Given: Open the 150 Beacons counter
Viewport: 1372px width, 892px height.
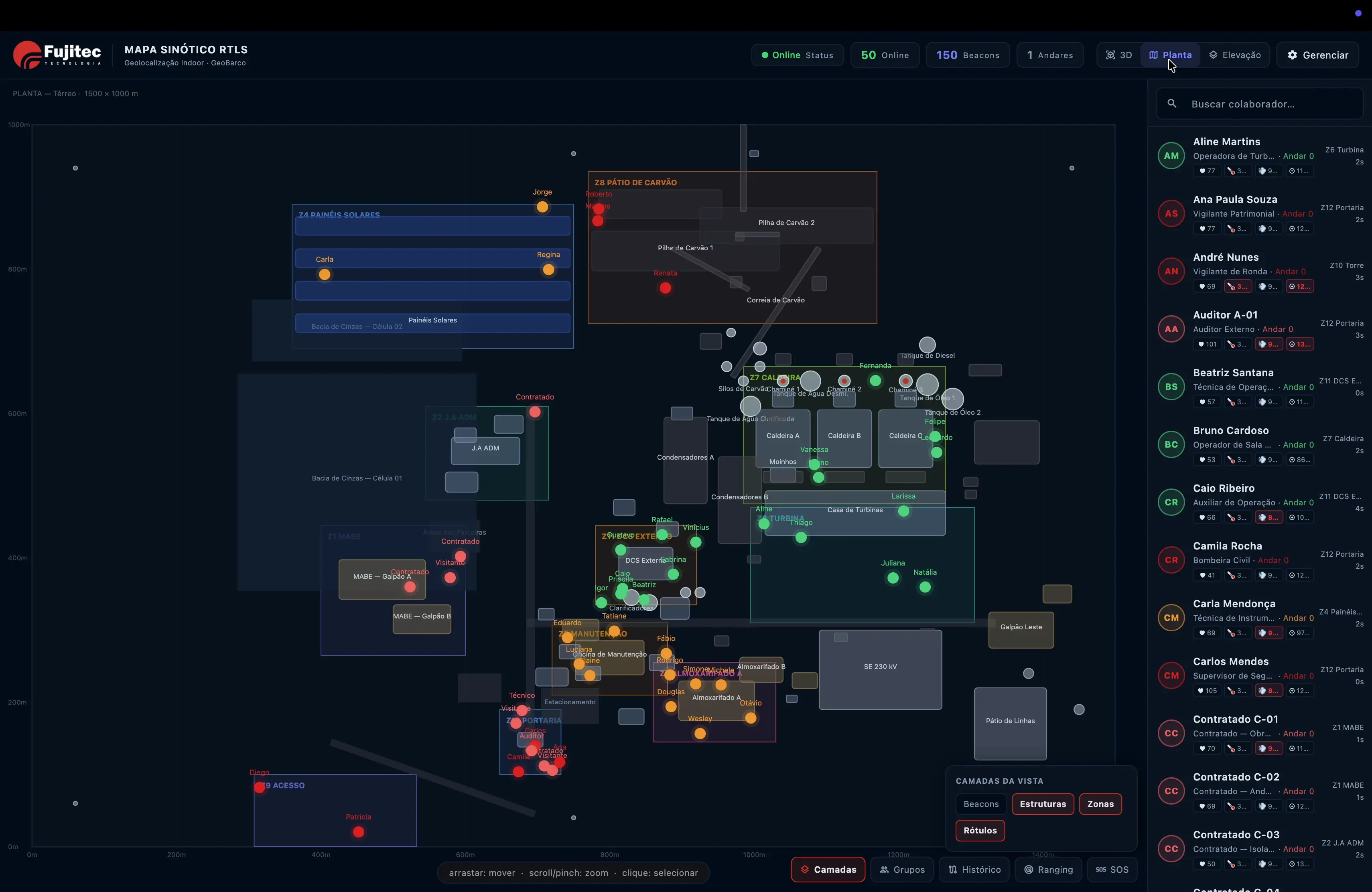Looking at the screenshot, I should tap(968, 55).
